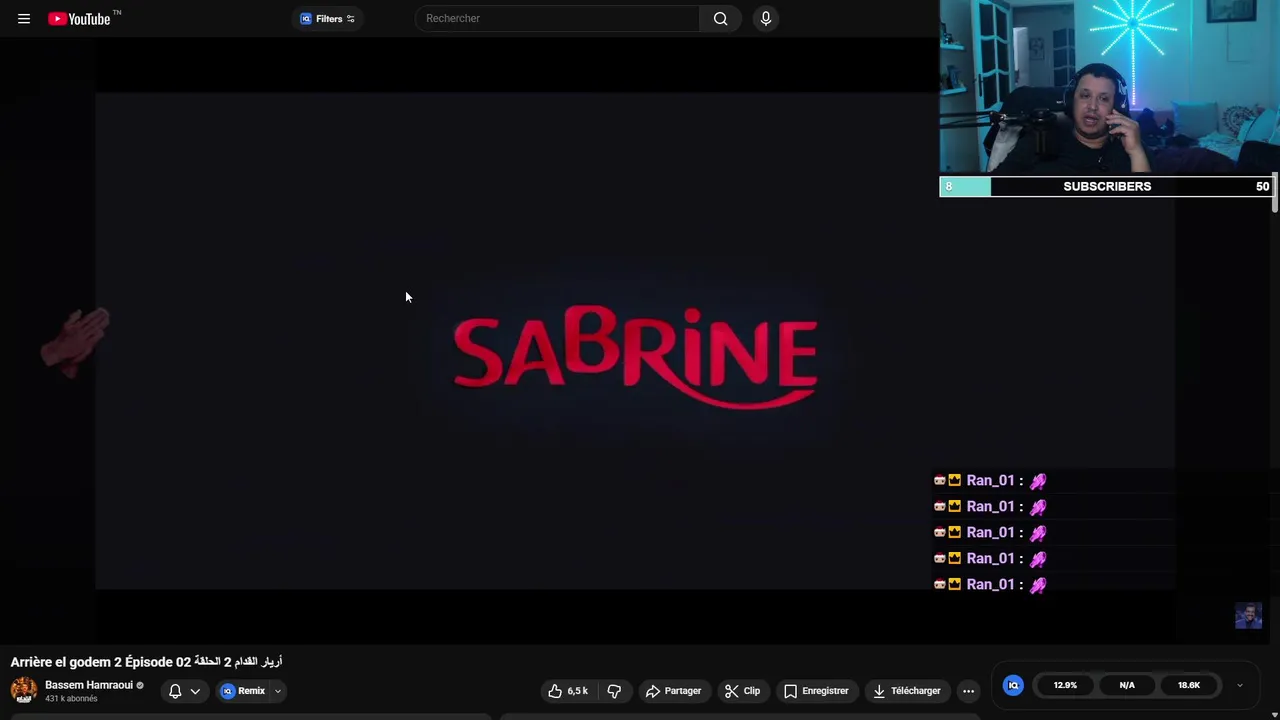Open the YouTube hamburger guide menu

click(x=24, y=19)
